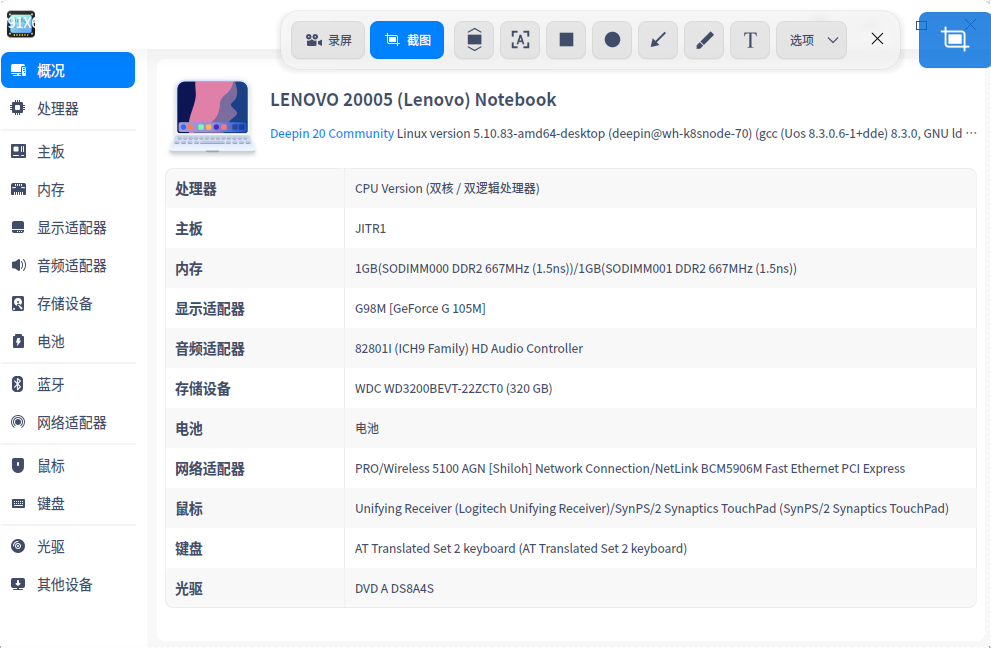The width and height of the screenshot is (991, 648).
Task: Open the 光驱 optical drive section
Action: 52,546
